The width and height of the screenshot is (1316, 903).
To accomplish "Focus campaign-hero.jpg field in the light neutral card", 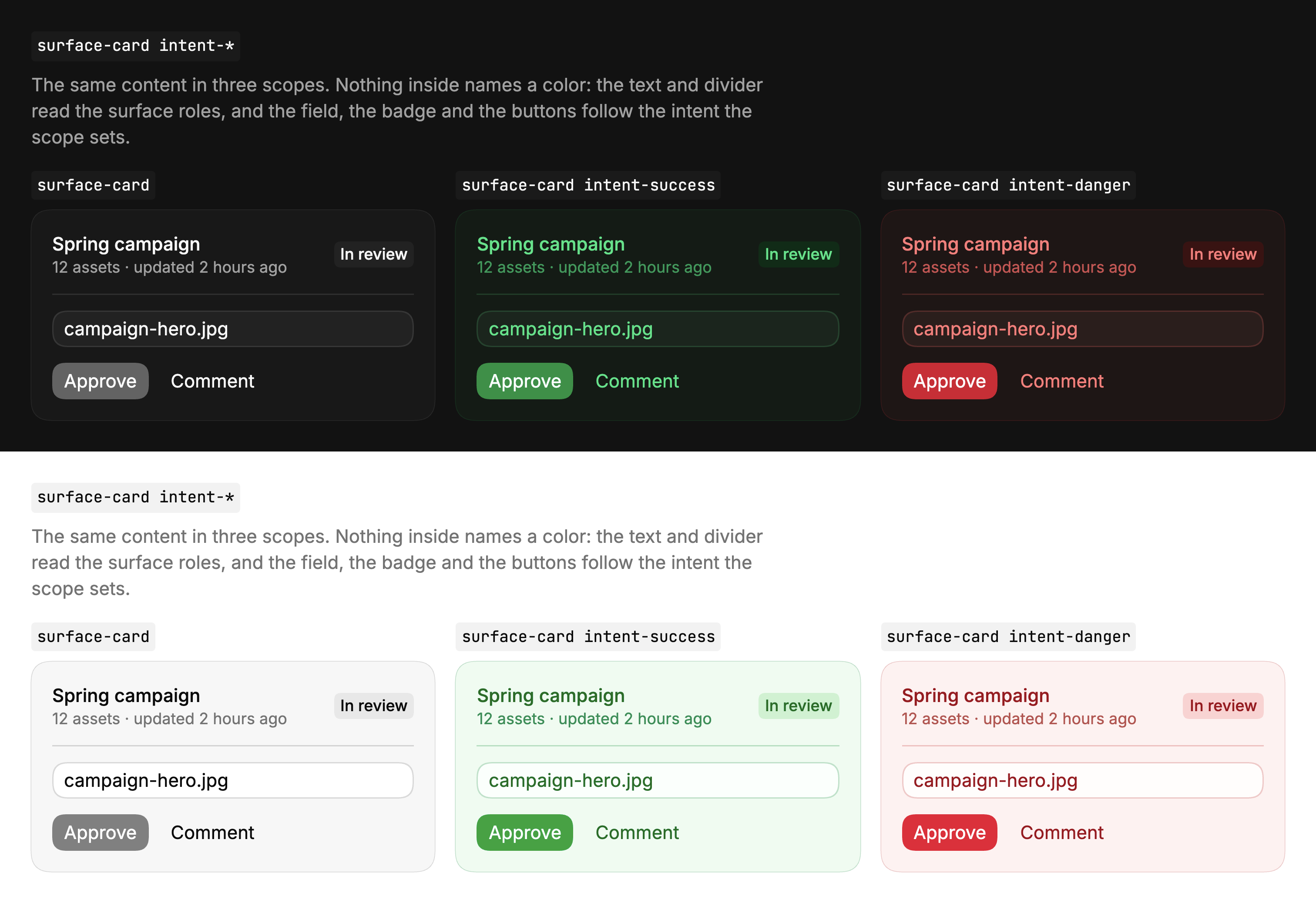I will (x=233, y=780).
